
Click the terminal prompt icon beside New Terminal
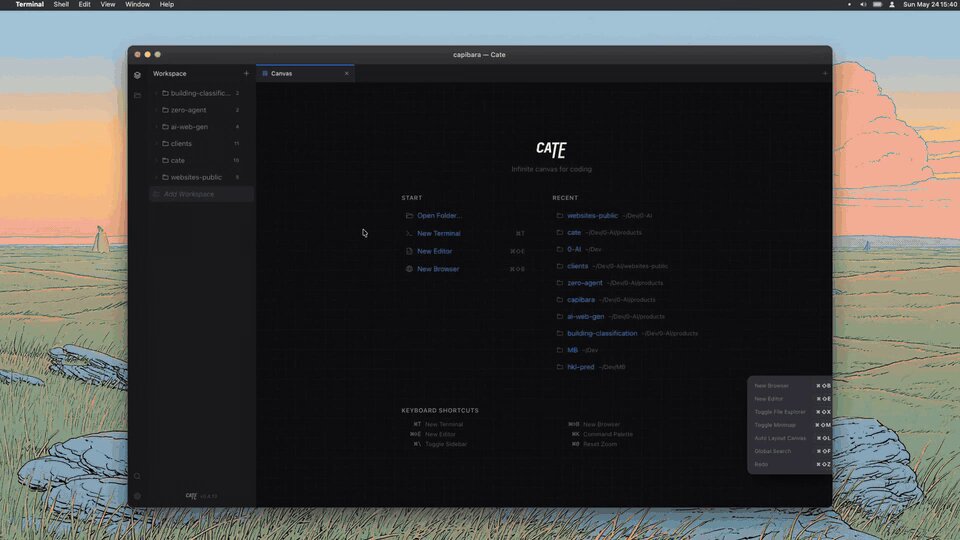point(409,233)
